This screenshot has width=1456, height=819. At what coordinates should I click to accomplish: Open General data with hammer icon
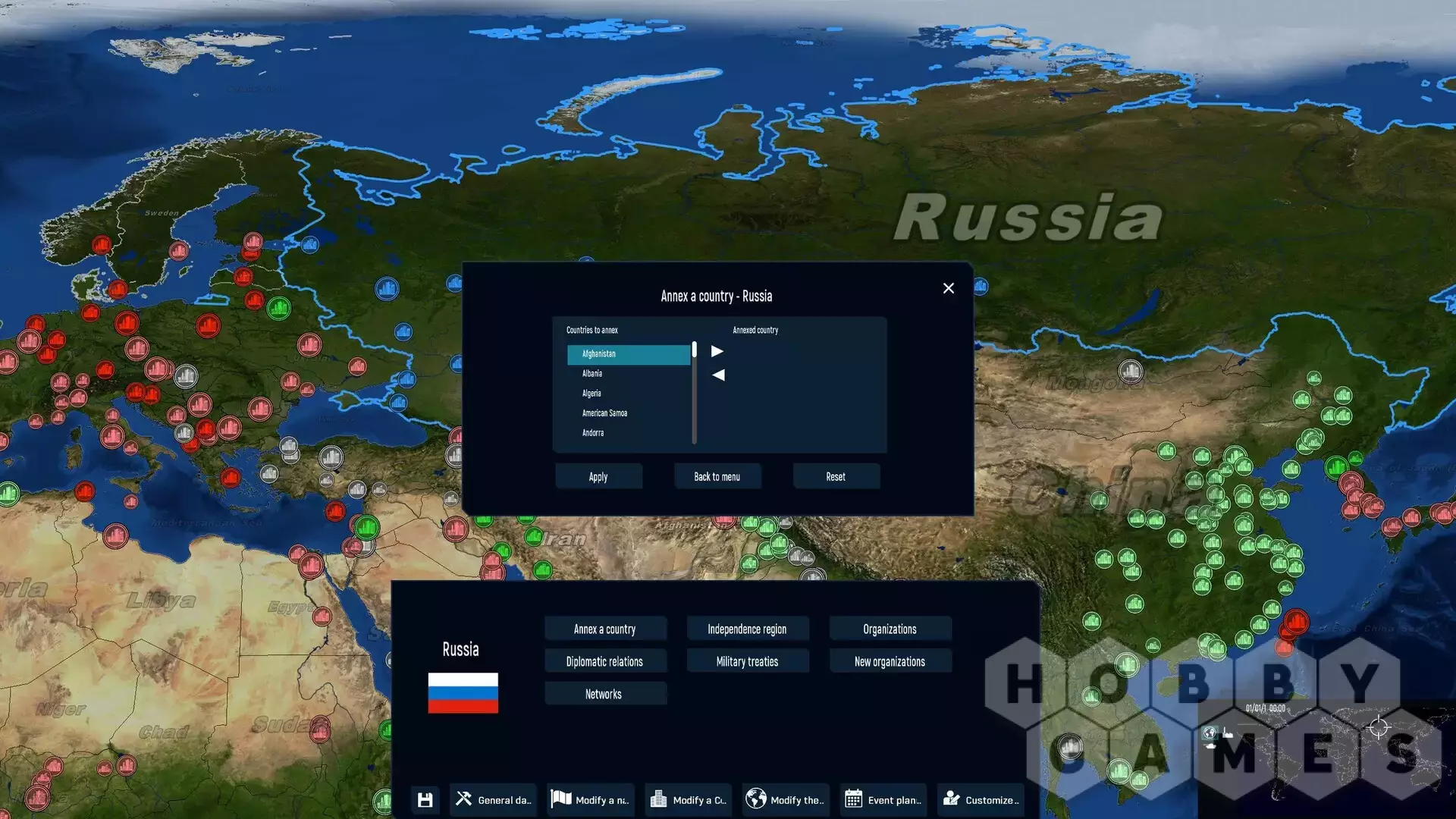[x=493, y=799]
